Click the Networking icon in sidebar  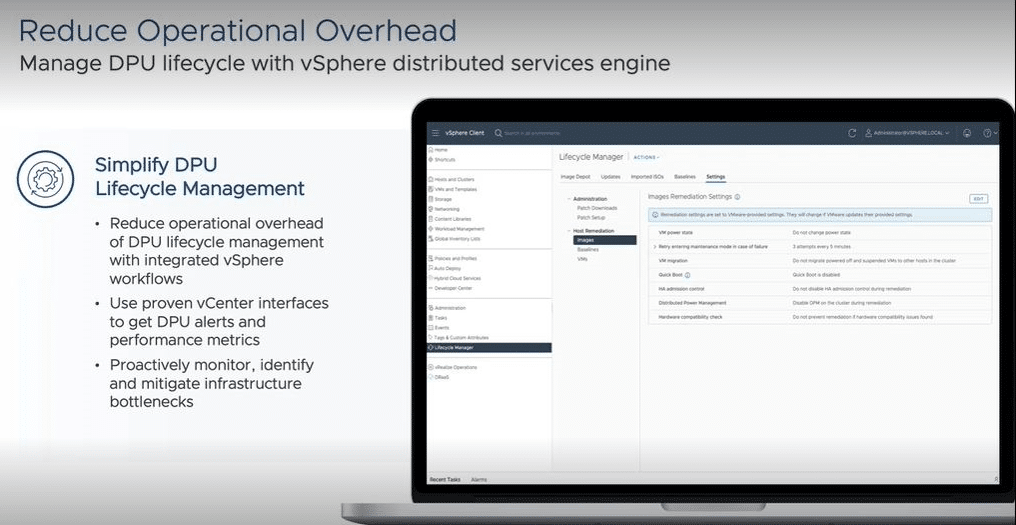click(431, 209)
